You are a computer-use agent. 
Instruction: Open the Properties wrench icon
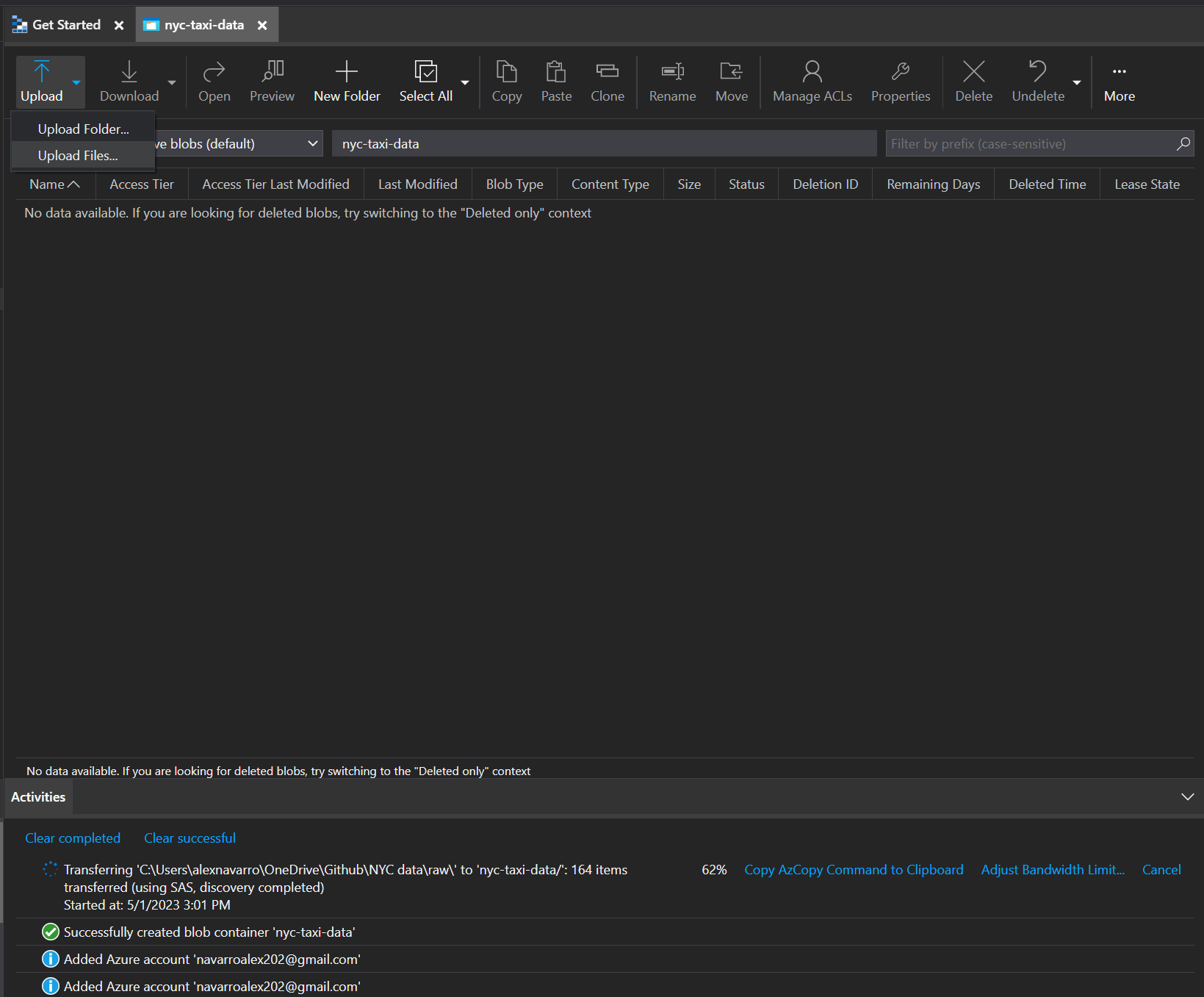[901, 72]
